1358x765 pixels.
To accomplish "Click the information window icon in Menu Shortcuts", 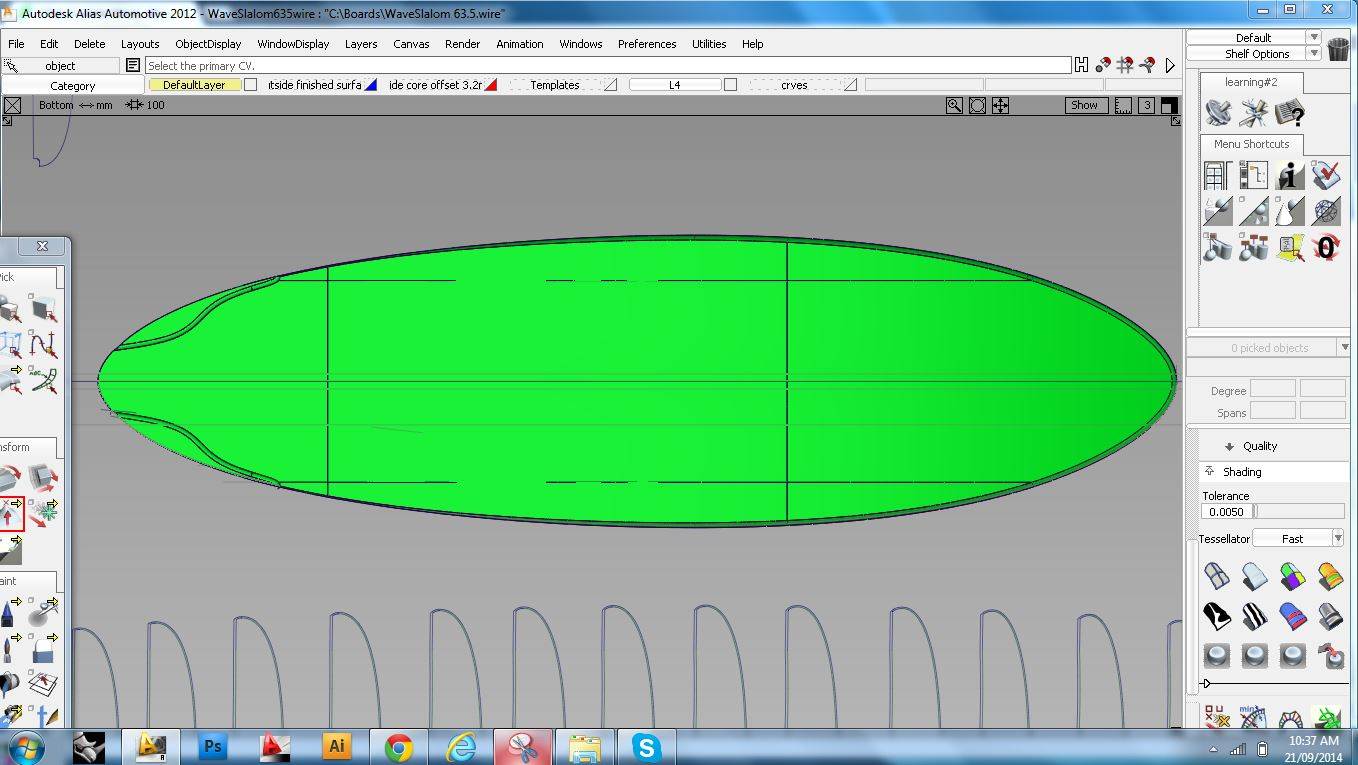I will [1290, 176].
